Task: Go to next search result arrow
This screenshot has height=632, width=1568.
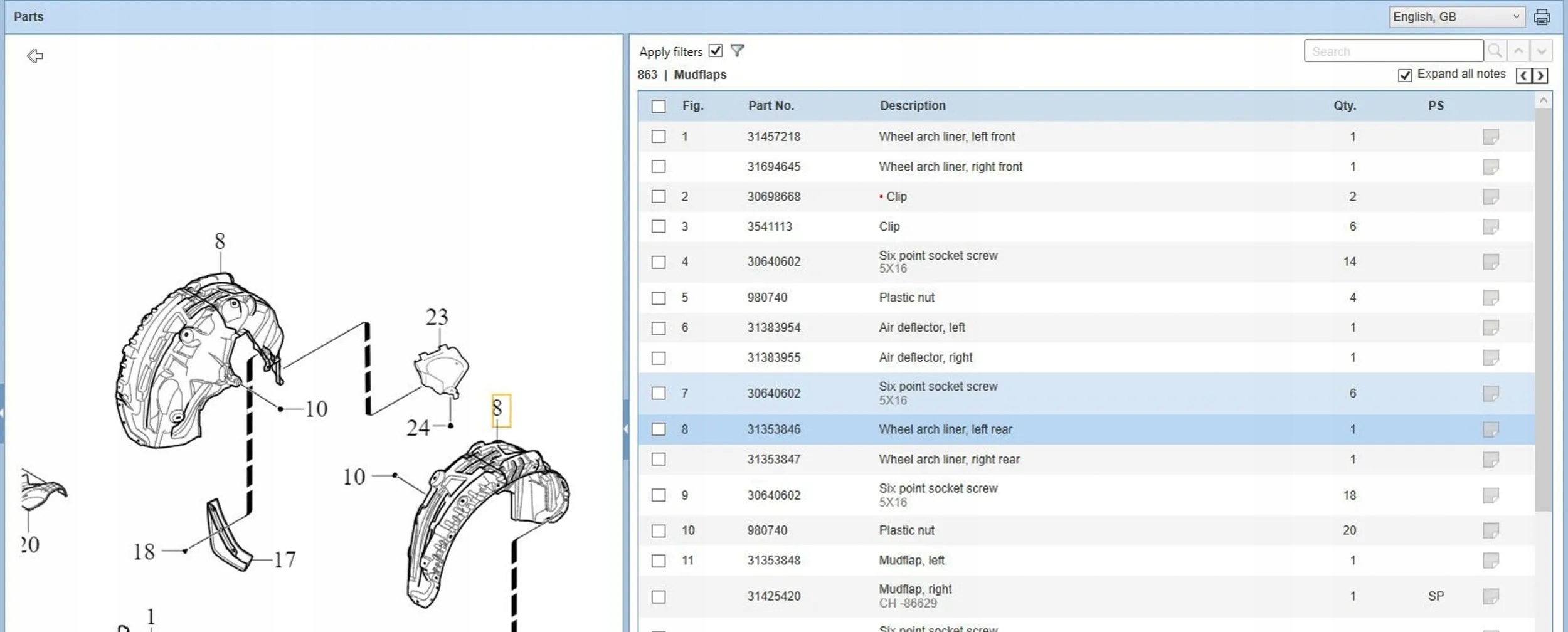Action: [1541, 51]
